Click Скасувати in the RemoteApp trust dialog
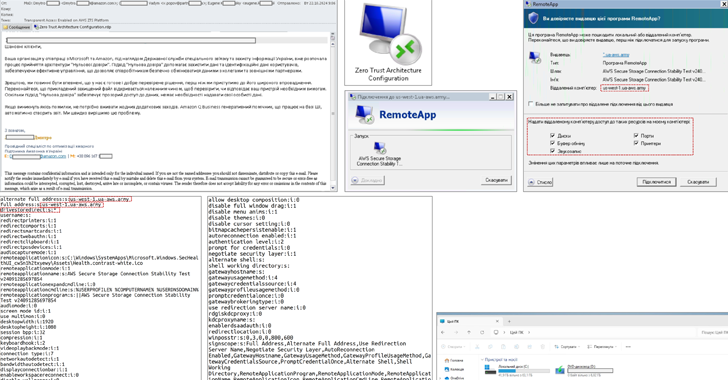The image size is (728, 380). (698, 182)
